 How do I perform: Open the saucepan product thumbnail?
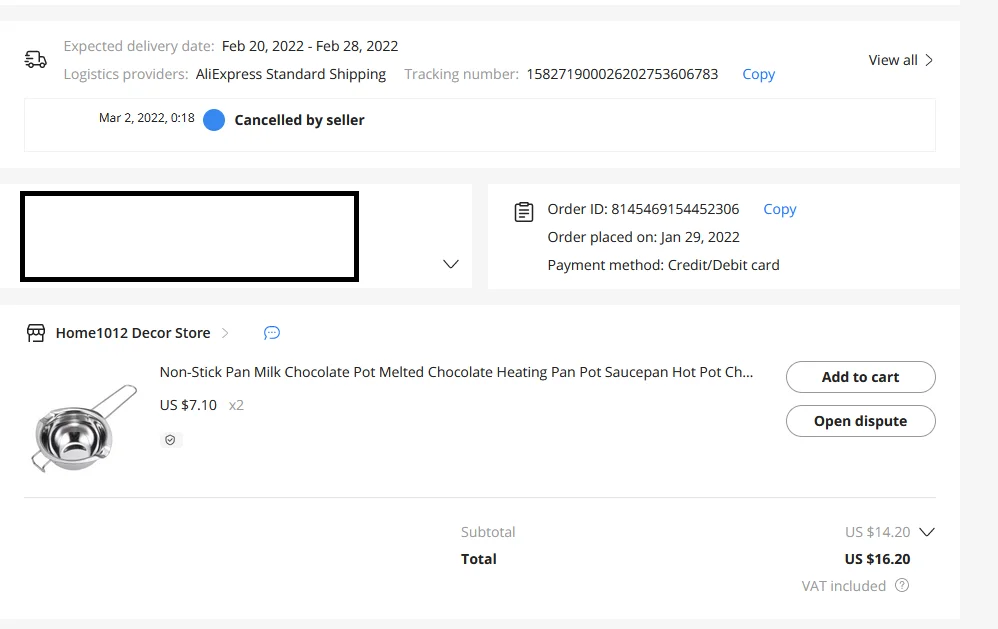coord(83,427)
